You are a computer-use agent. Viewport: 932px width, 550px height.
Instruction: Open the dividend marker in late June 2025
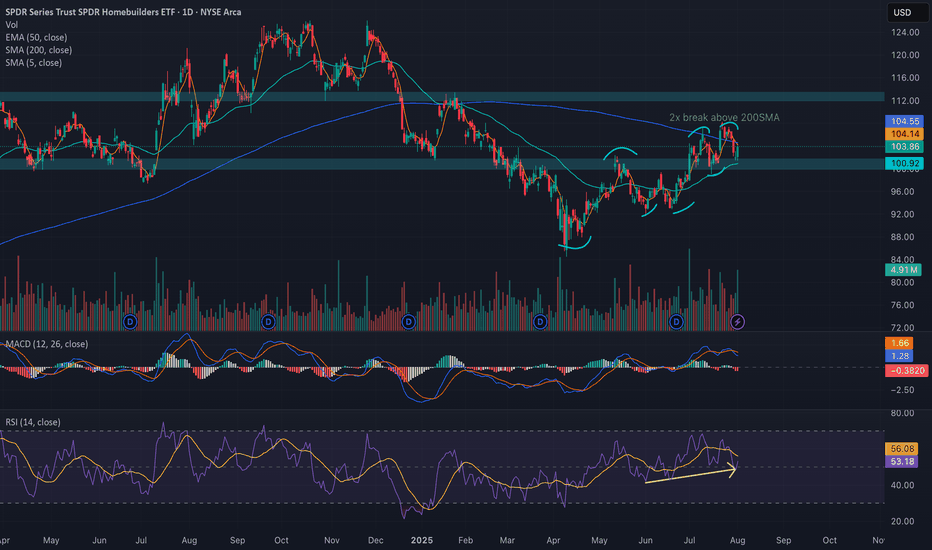coord(676,322)
